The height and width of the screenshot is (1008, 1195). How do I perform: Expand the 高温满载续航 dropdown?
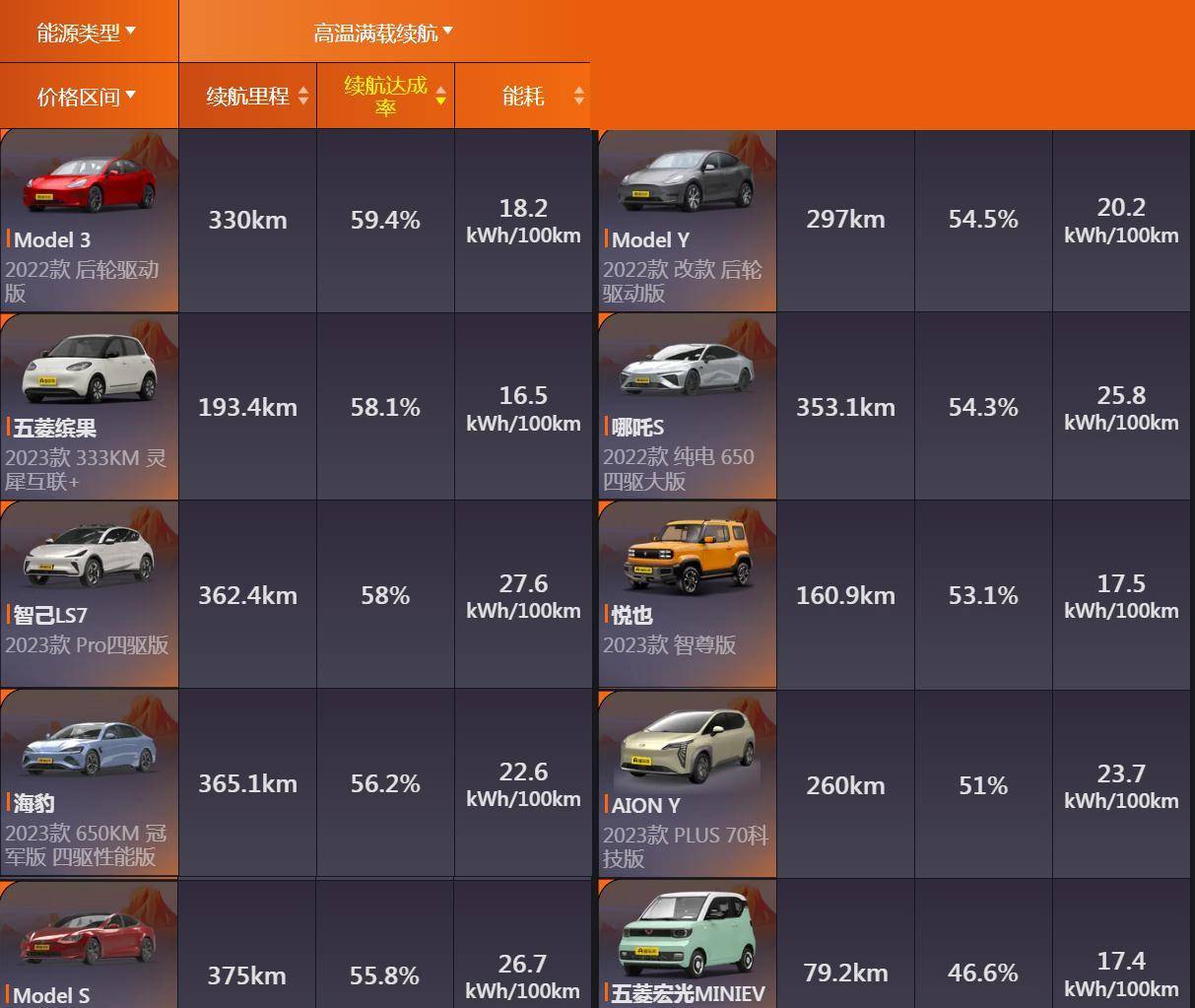[383, 33]
